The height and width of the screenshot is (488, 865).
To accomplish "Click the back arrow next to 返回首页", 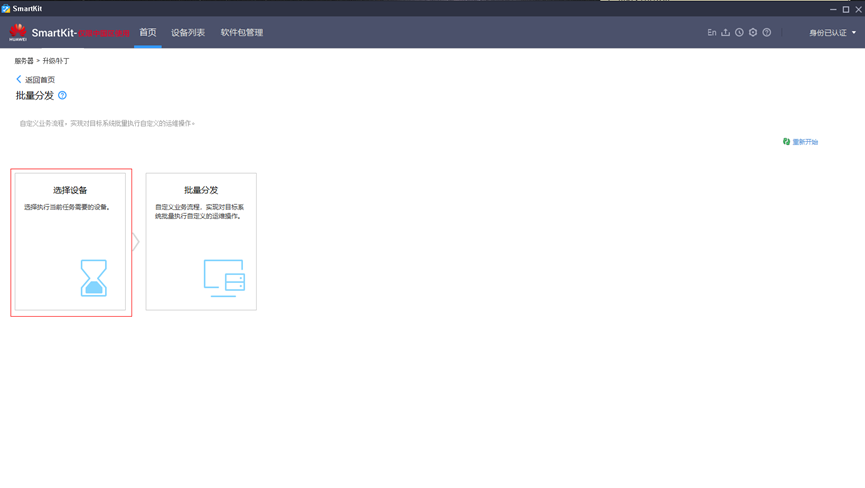I will (x=19, y=79).
